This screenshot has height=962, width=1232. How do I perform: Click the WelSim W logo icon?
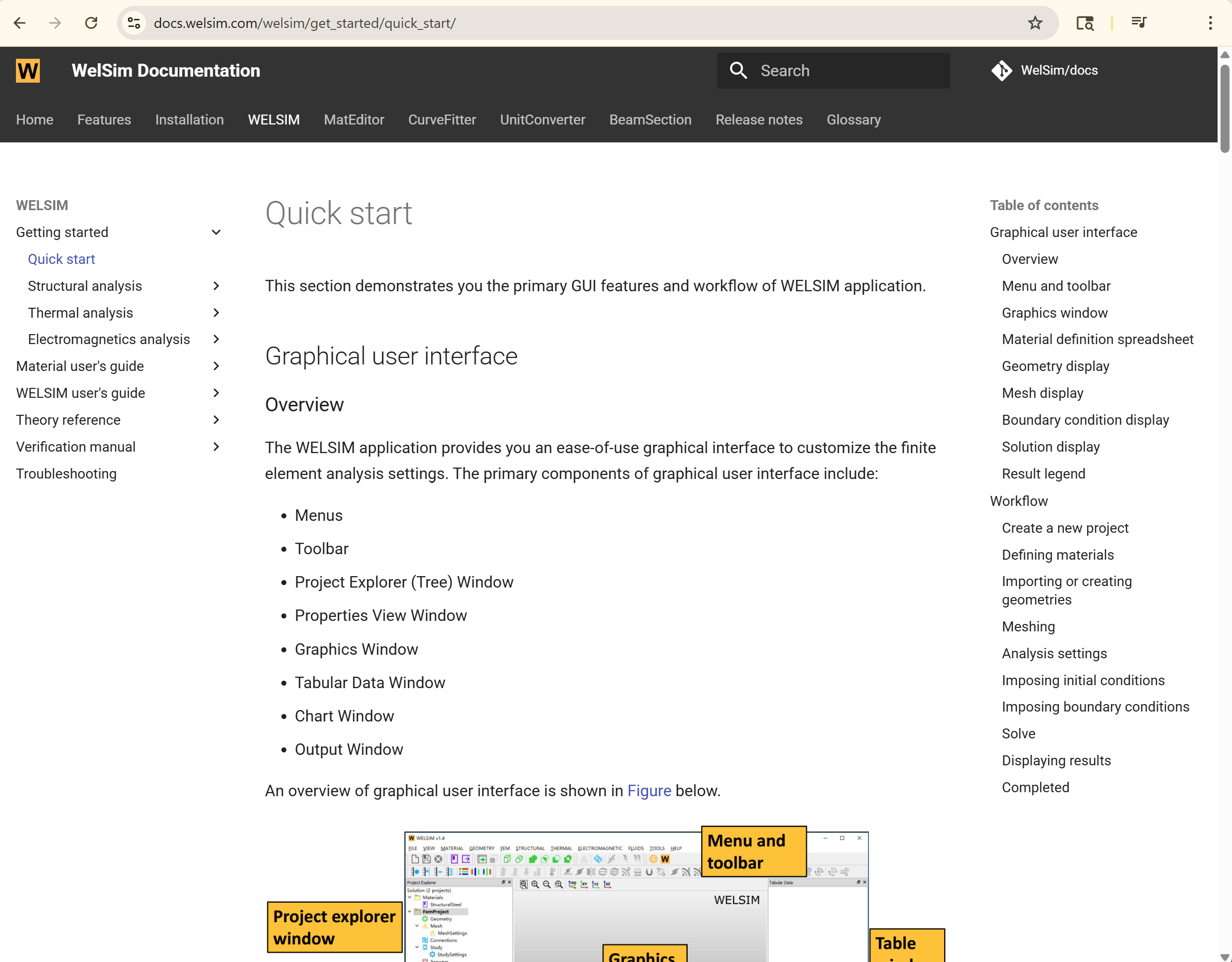(28, 71)
